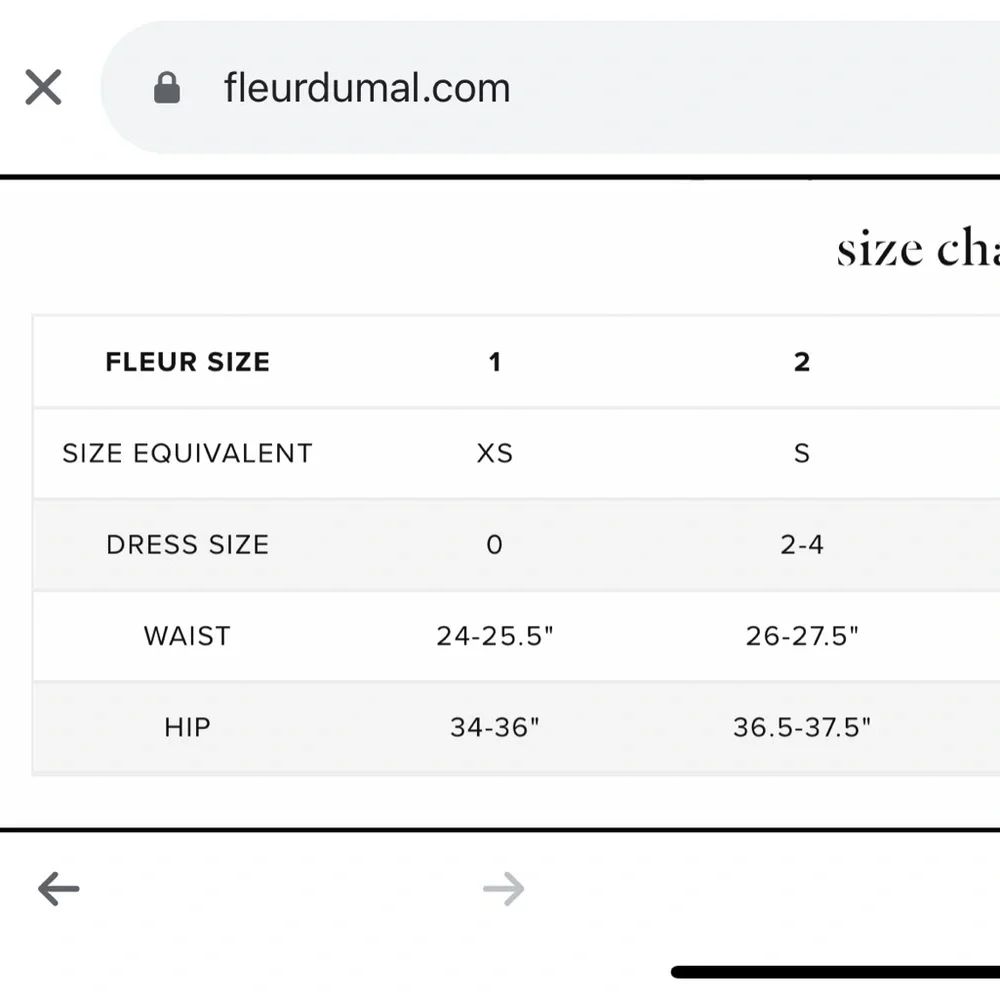Close the in-app browser with X icon
This screenshot has height=1000, width=1000.
43,87
